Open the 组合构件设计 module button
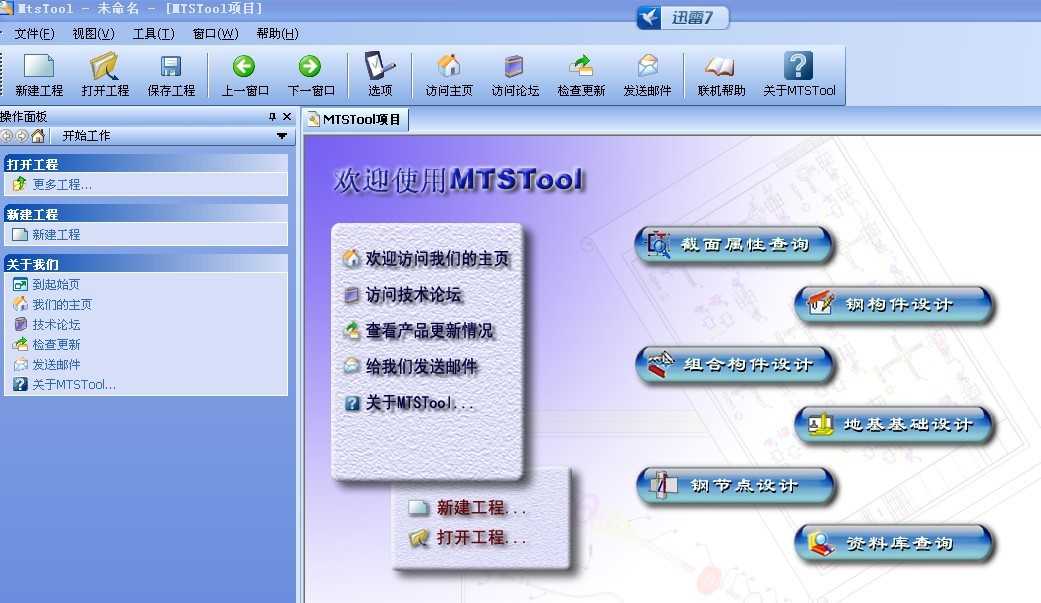1041x603 pixels. pos(734,365)
